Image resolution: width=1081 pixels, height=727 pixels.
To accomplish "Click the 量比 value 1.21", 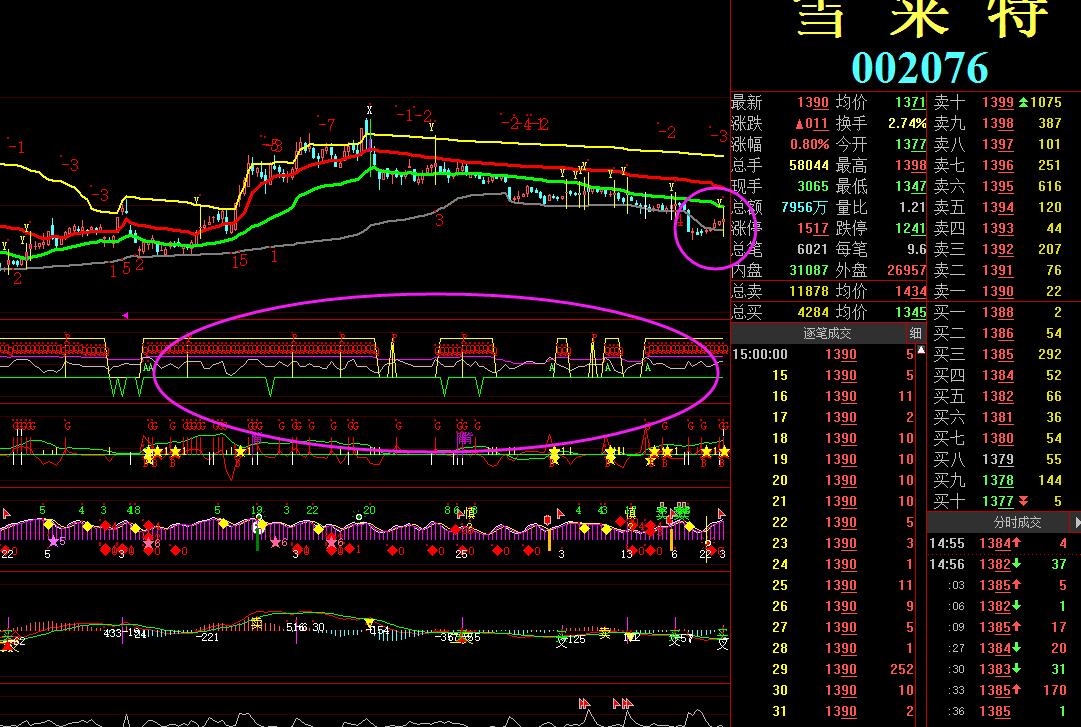I will click(912, 207).
